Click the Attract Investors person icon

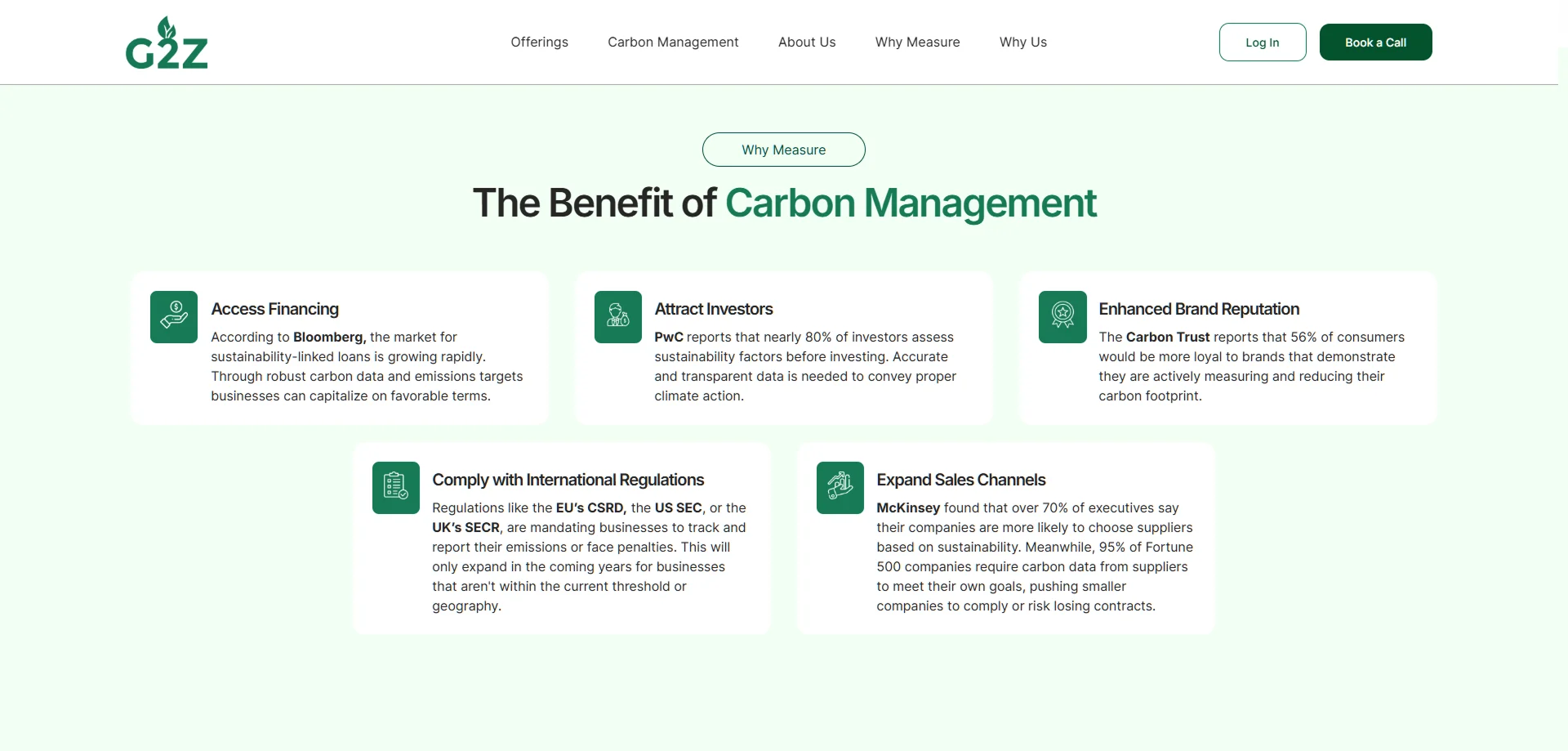click(x=617, y=316)
